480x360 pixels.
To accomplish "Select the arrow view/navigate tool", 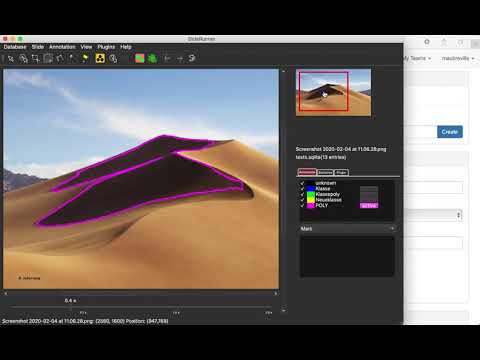I will coord(11,59).
